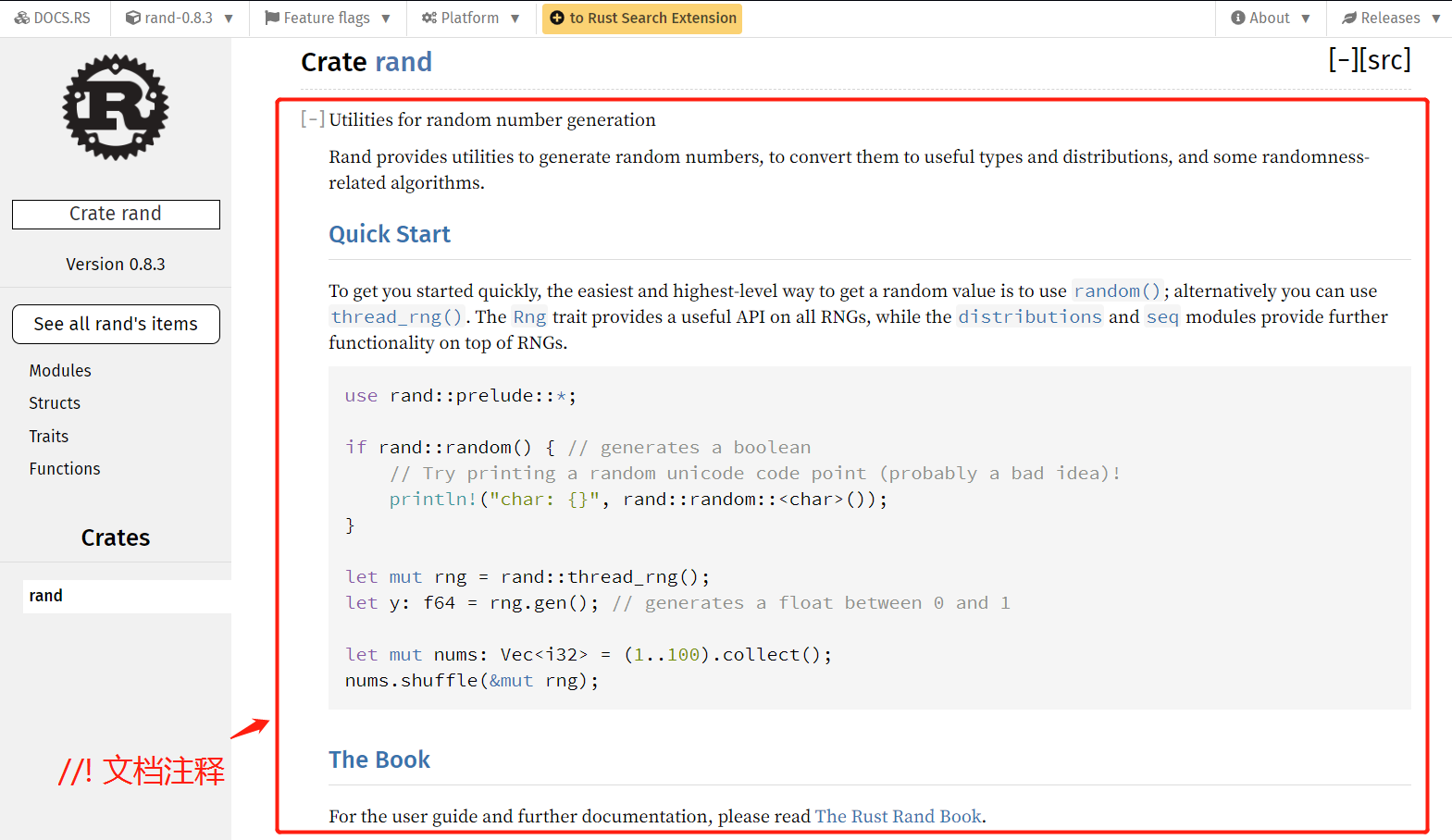This screenshot has height=840, width=1452.
Task: Click the Crate rand sidebar box
Action: 116,214
